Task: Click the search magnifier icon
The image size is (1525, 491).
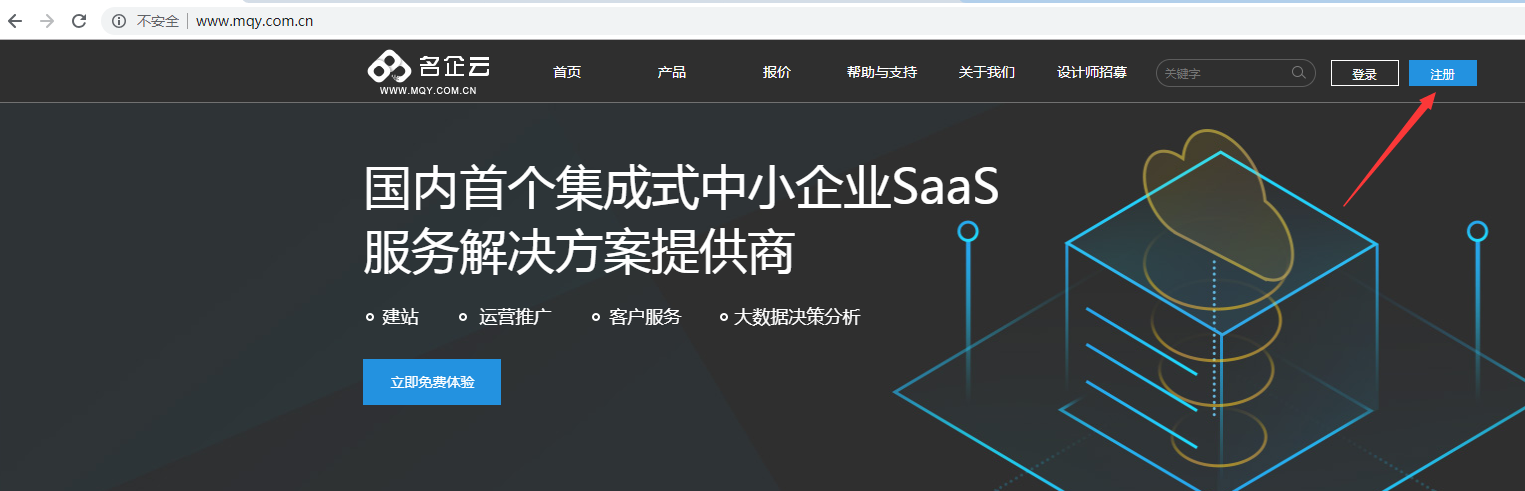Action: [x=1299, y=72]
